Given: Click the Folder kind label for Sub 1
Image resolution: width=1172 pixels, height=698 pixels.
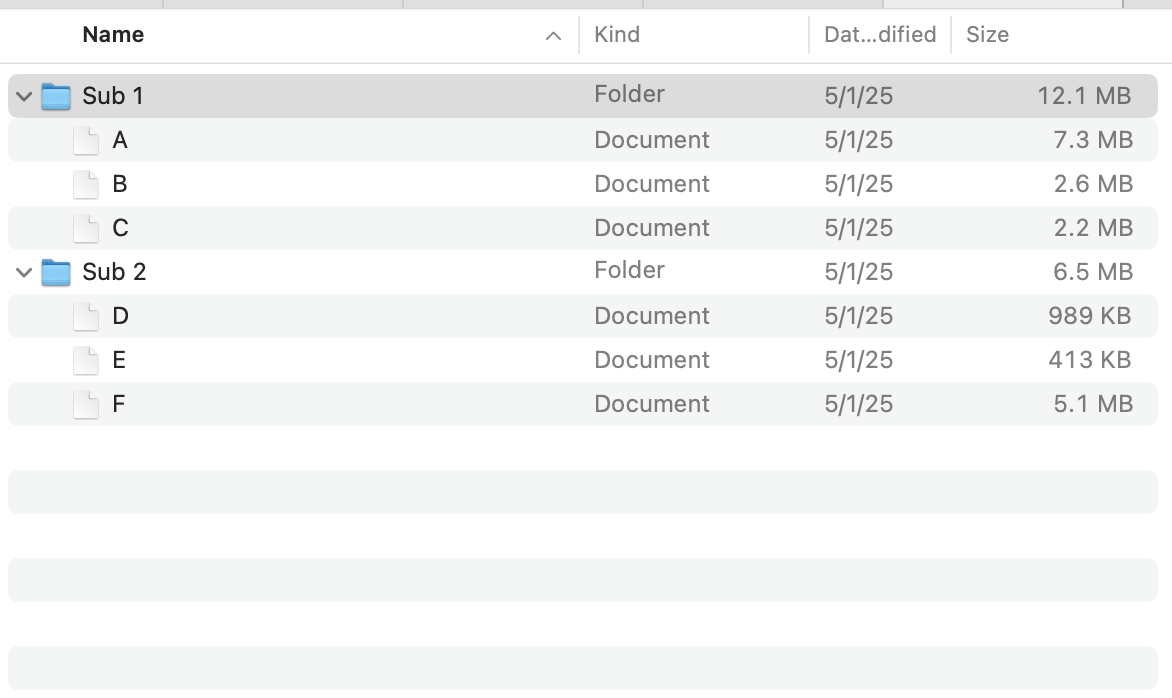Looking at the screenshot, I should tap(629, 95).
